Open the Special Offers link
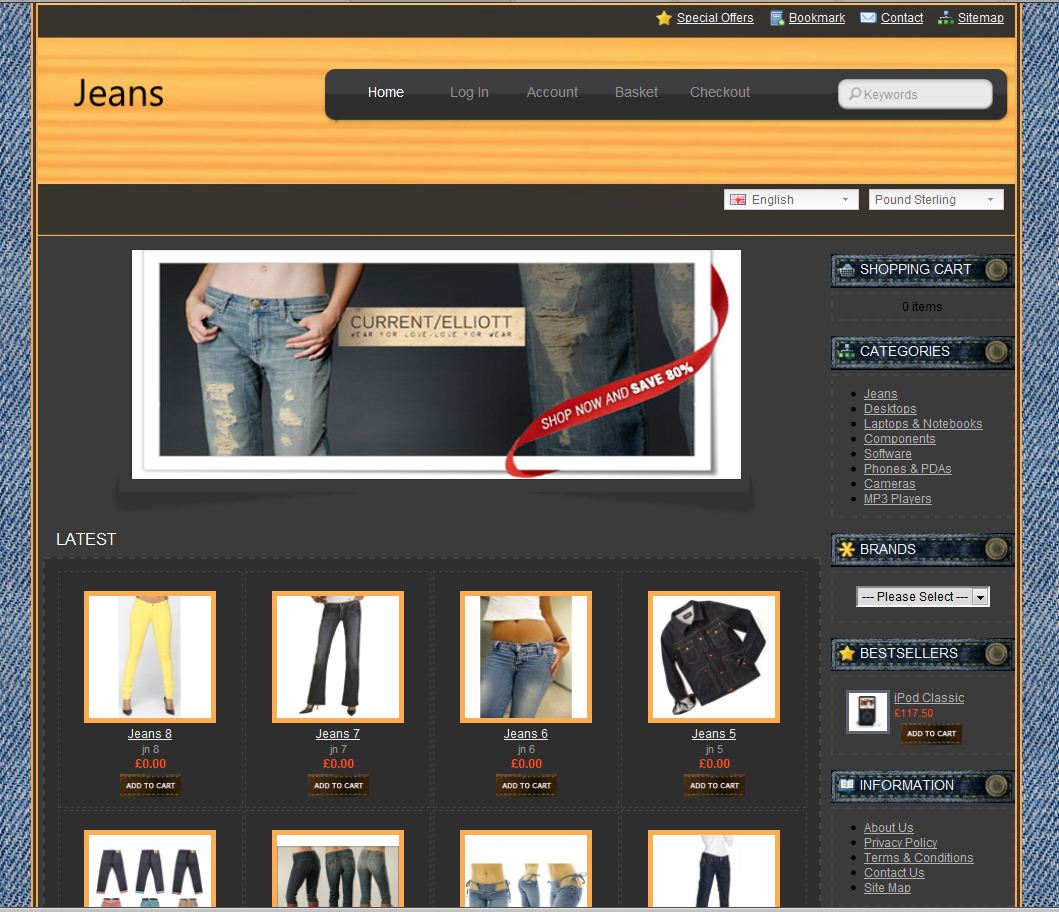The width and height of the screenshot is (1059, 912). 715,18
